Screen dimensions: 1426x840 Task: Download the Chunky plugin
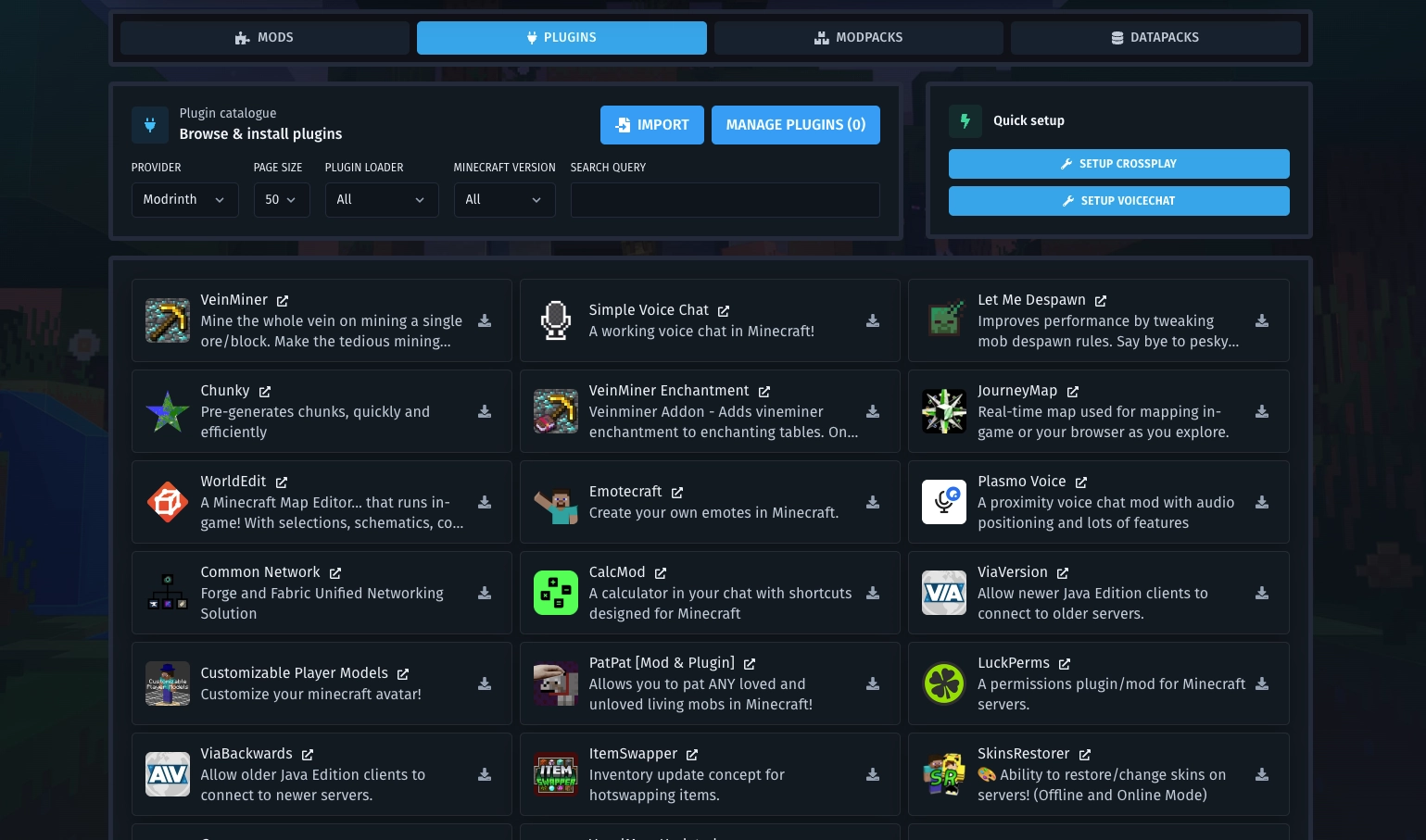(485, 411)
